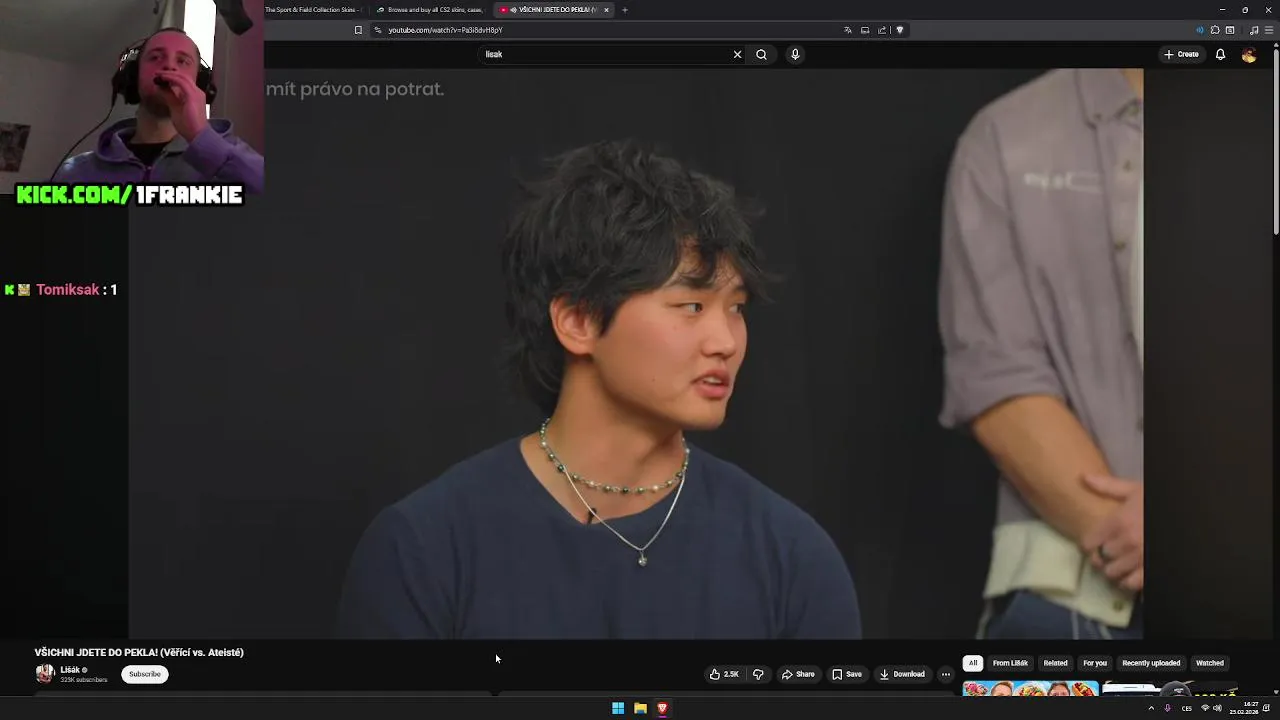Image resolution: width=1280 pixels, height=720 pixels.
Task: Open YouTube notifications bell
Action: [x=1220, y=55]
